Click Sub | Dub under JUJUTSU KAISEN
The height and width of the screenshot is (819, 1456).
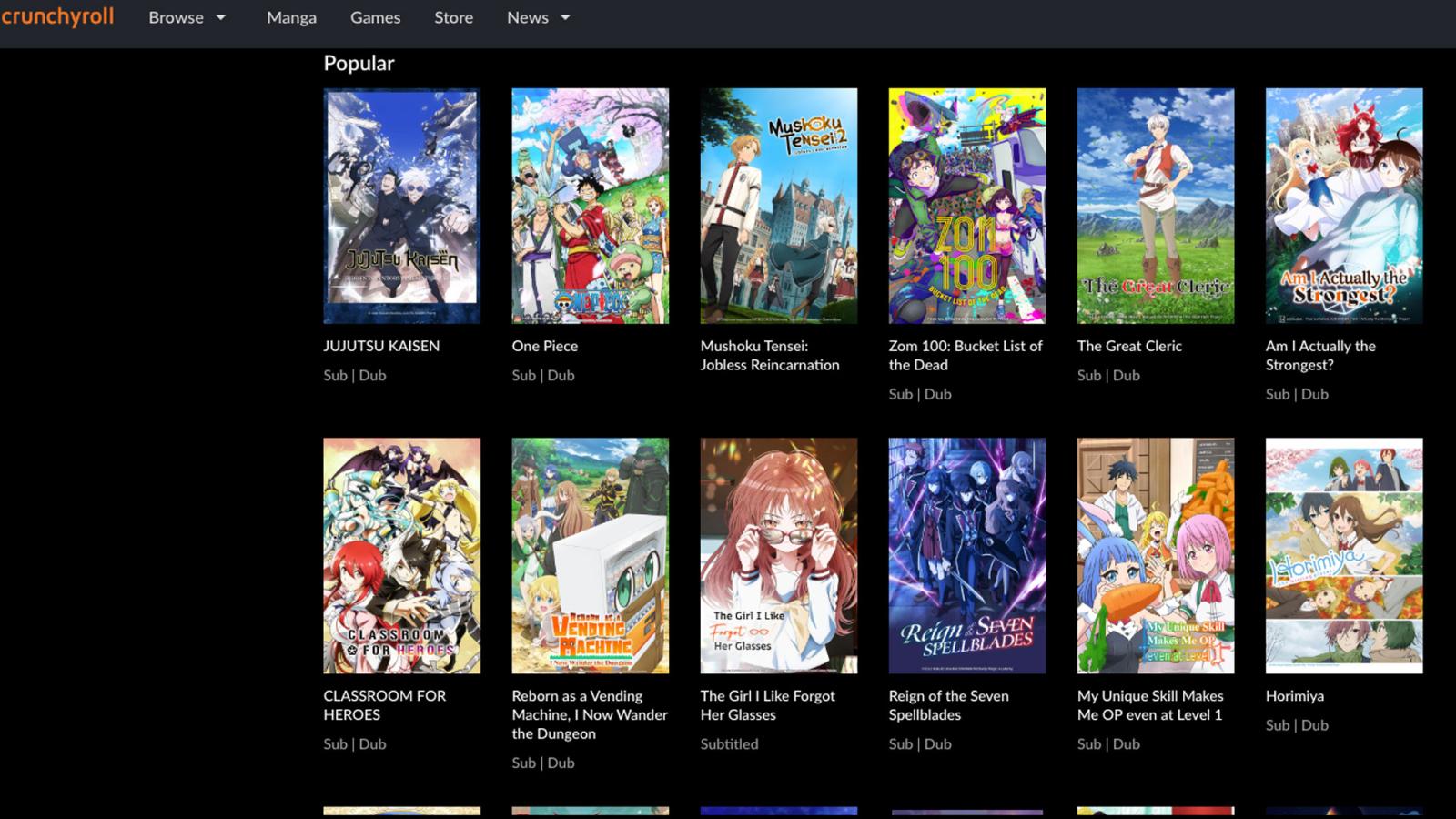355,375
